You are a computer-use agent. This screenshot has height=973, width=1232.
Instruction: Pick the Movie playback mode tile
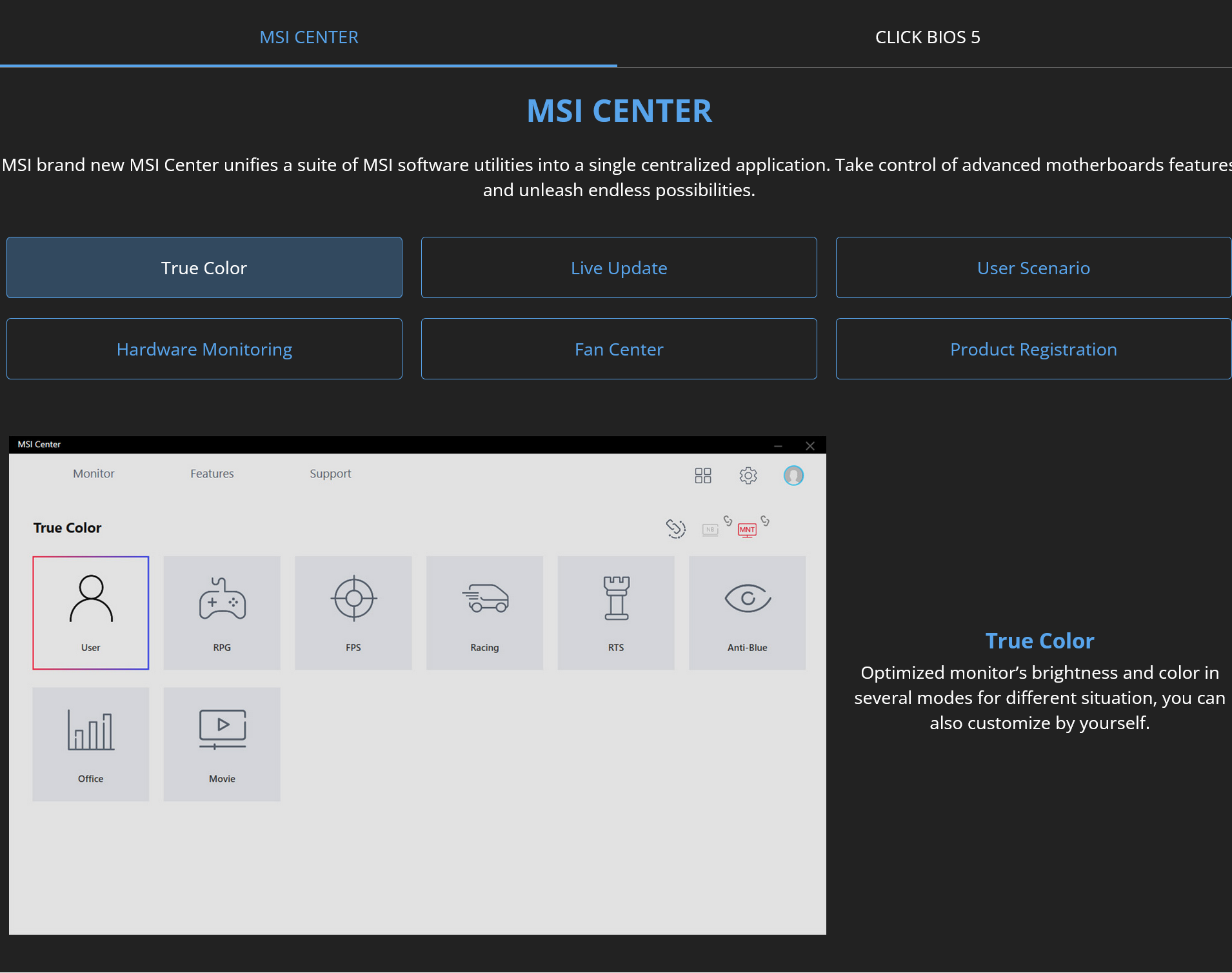click(x=222, y=745)
